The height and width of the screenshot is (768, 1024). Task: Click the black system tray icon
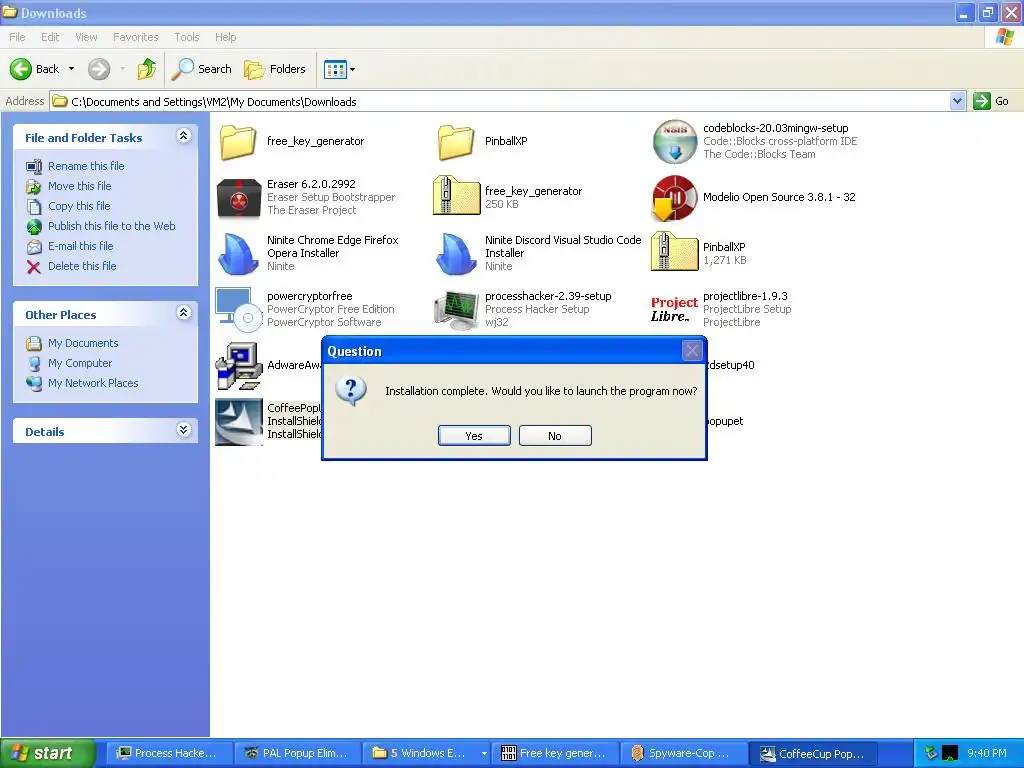(x=950, y=753)
